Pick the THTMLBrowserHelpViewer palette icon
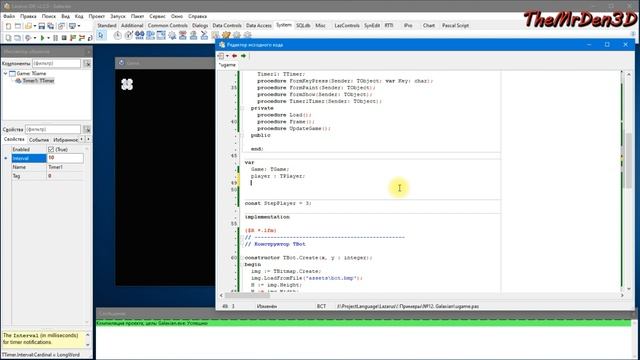Image resolution: width=640 pixels, height=360 pixels. 161,36
